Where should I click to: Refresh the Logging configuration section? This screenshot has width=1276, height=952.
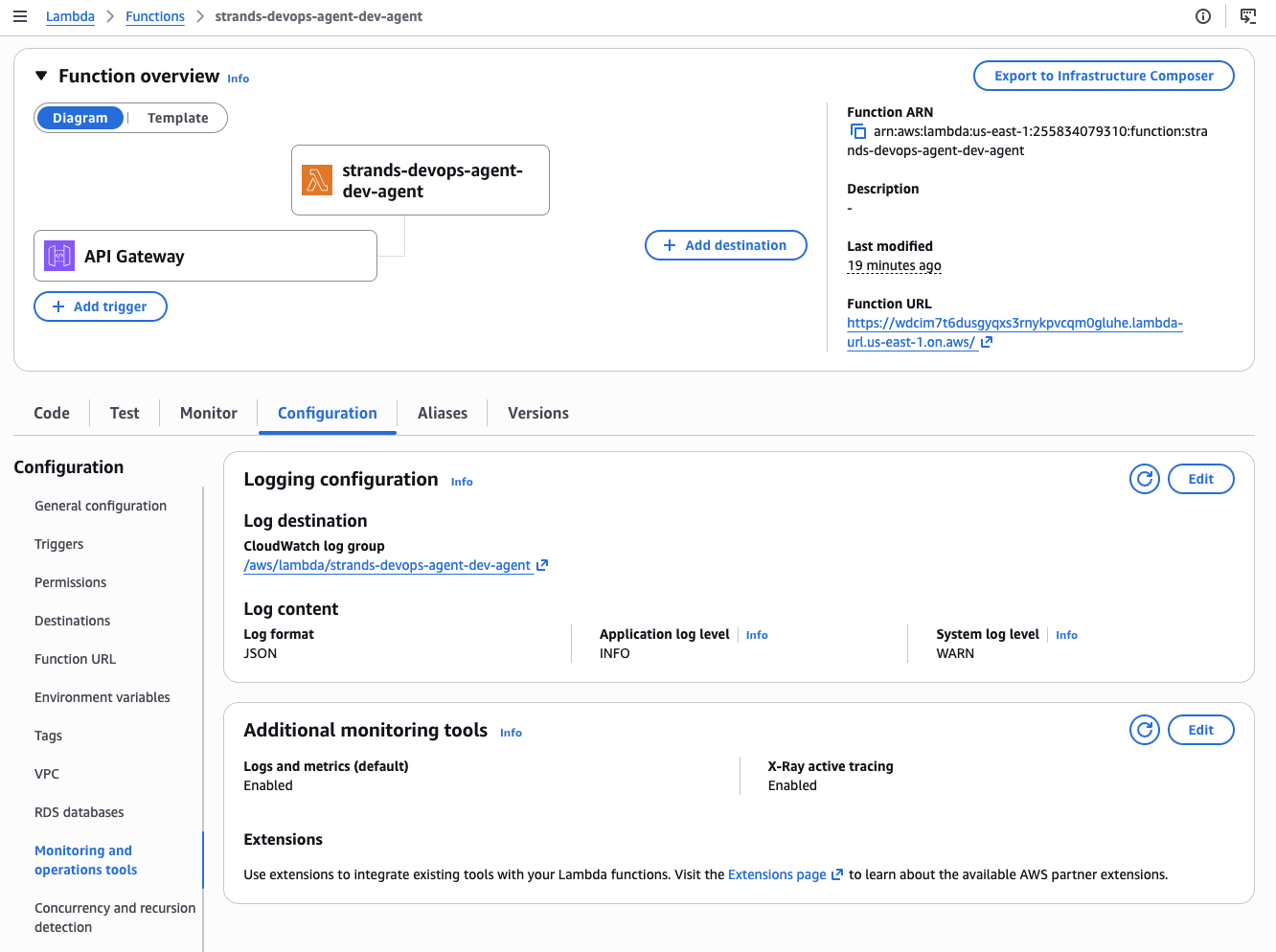(x=1145, y=479)
